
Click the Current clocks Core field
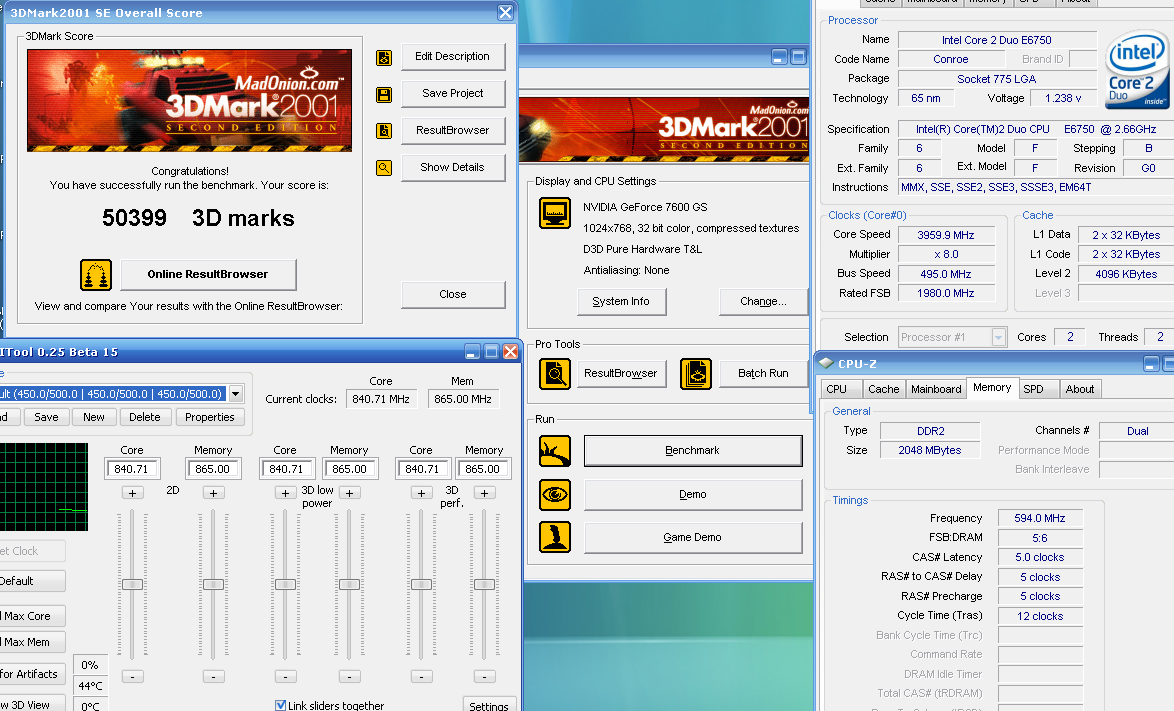[x=381, y=399]
